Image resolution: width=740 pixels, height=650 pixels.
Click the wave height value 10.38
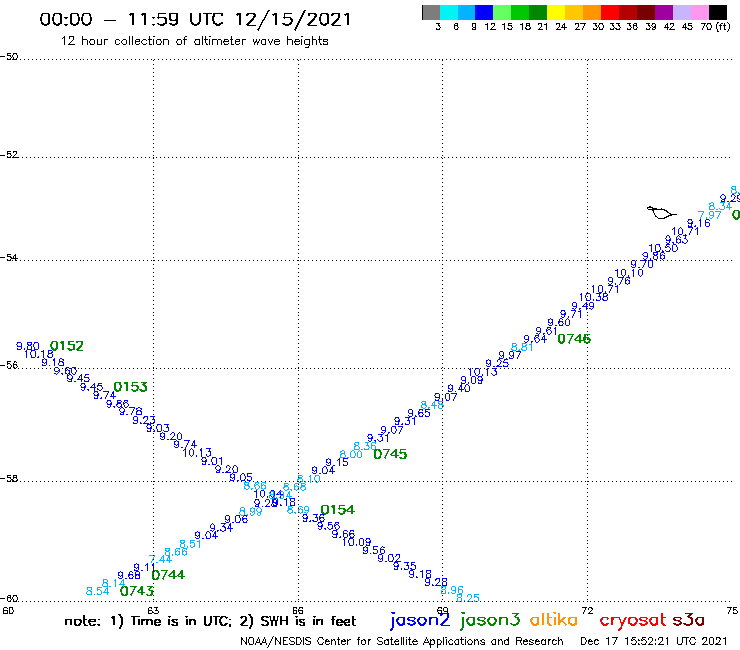pyautogui.click(x=594, y=297)
